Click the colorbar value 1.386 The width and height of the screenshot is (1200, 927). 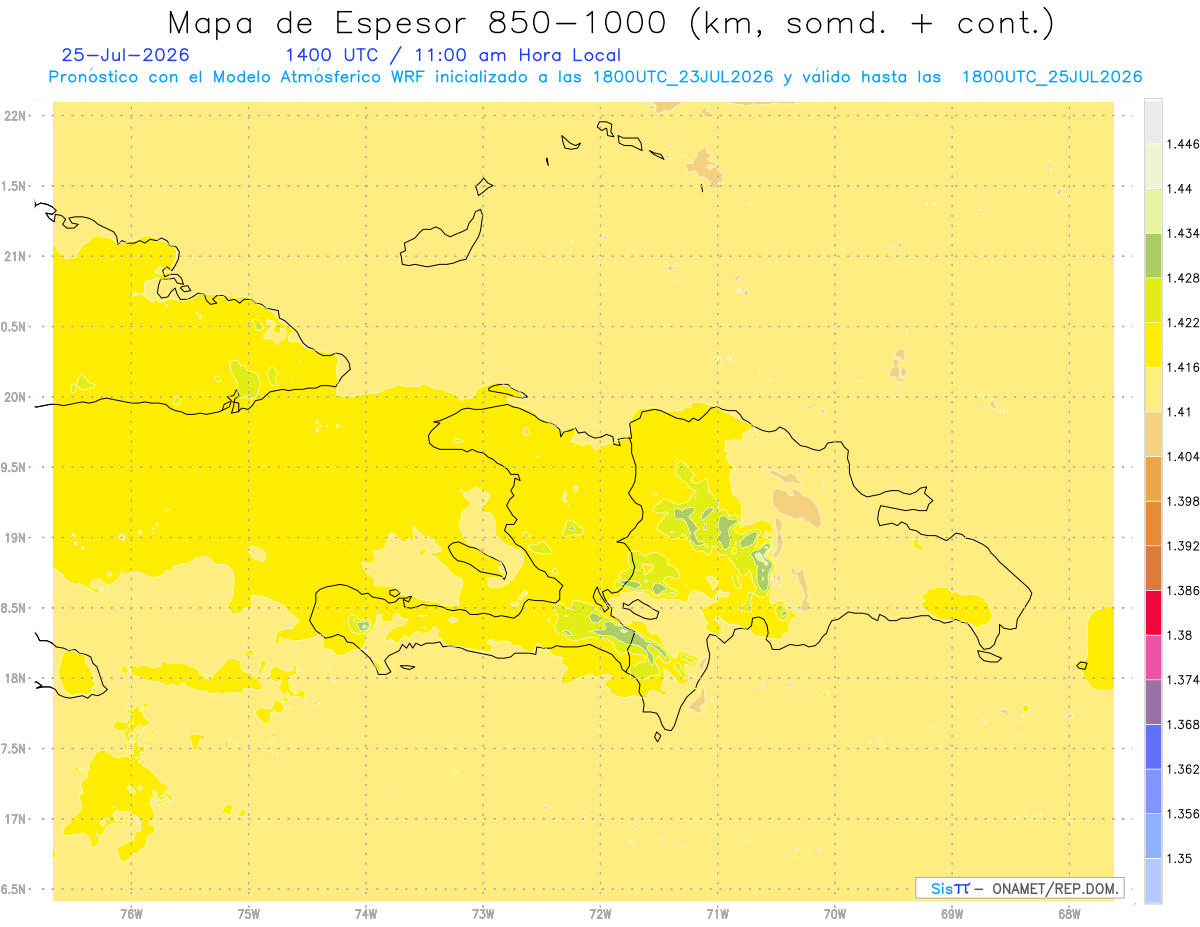click(x=1185, y=591)
